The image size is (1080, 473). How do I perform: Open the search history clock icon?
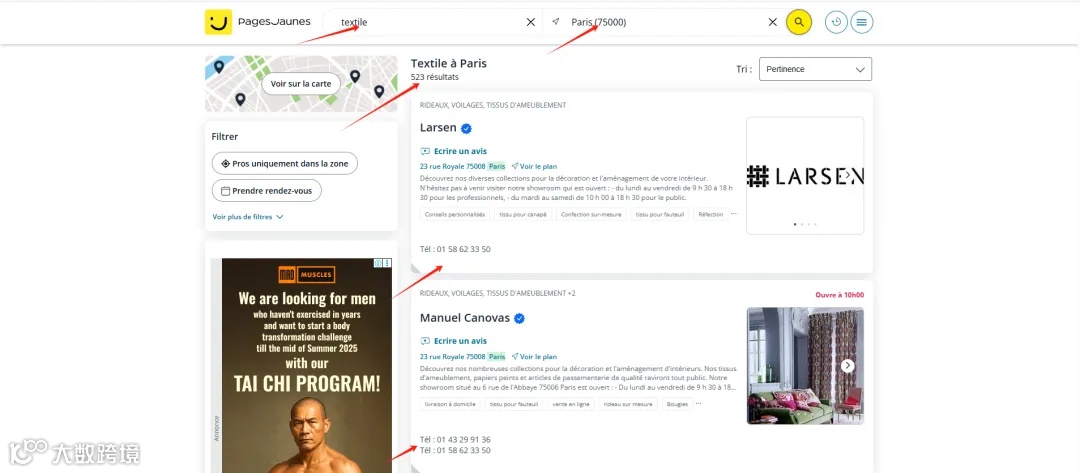[836, 22]
